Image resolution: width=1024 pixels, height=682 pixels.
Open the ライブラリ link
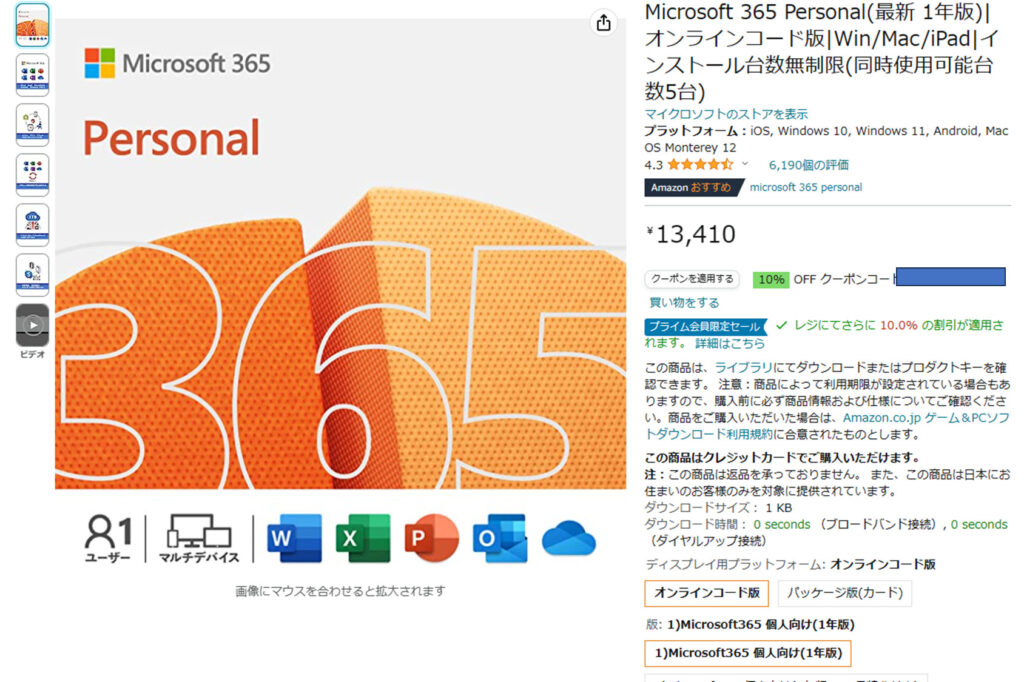(743, 368)
